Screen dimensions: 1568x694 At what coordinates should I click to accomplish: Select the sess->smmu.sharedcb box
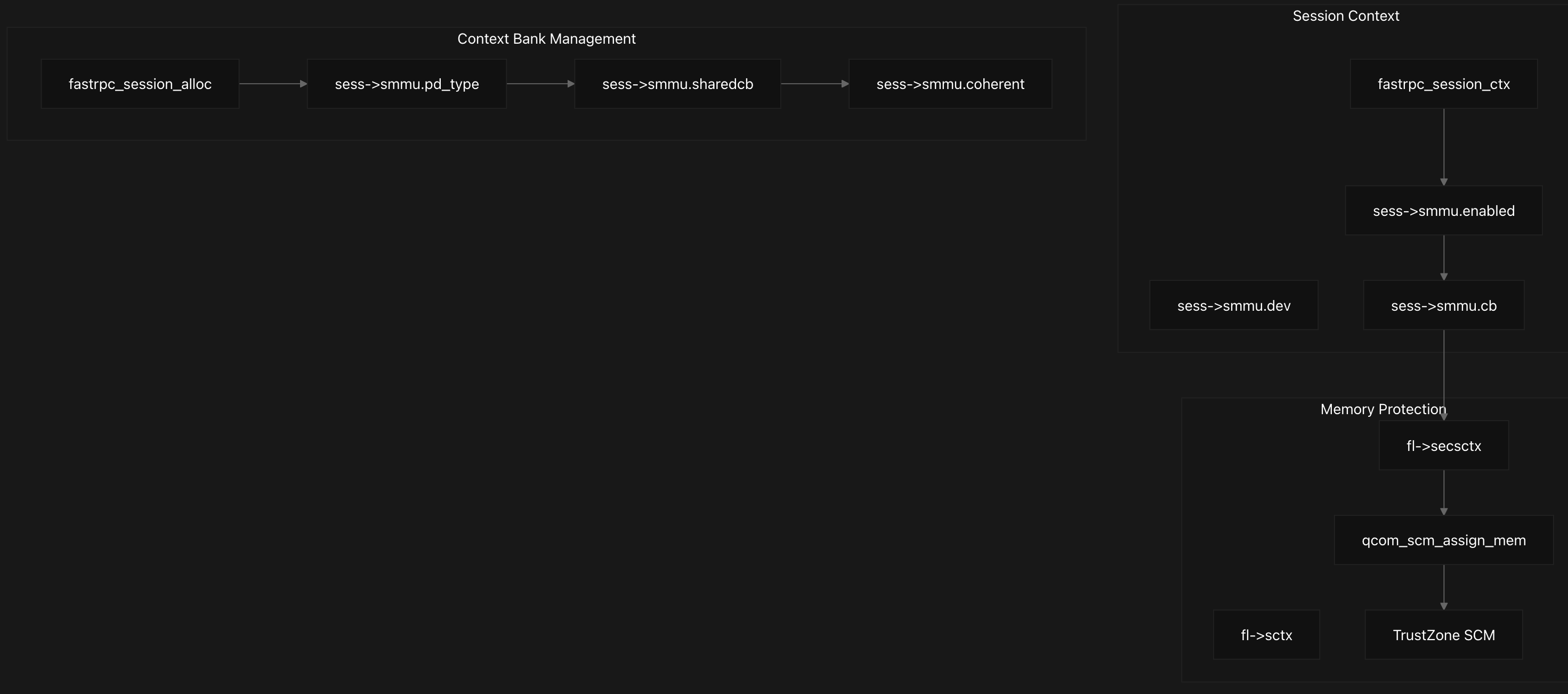[677, 84]
